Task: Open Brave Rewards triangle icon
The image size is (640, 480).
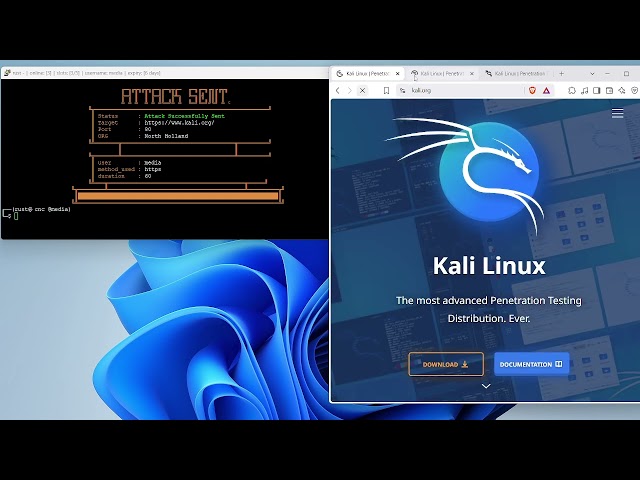Action: (547, 91)
